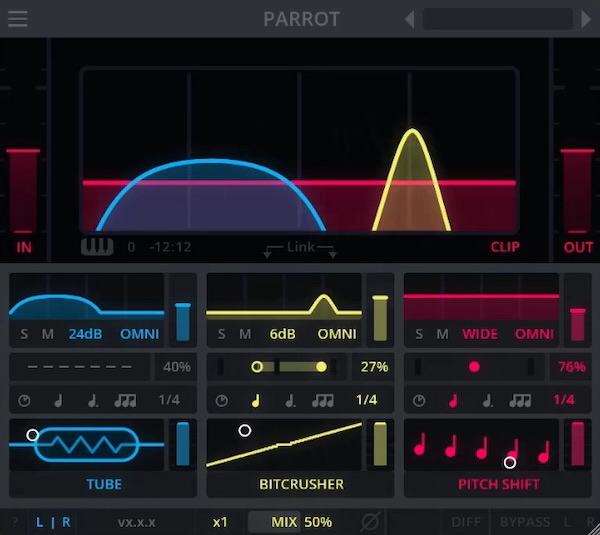The image size is (600, 535).
Task: Toggle the piano keyboard icon
Action: point(97,247)
